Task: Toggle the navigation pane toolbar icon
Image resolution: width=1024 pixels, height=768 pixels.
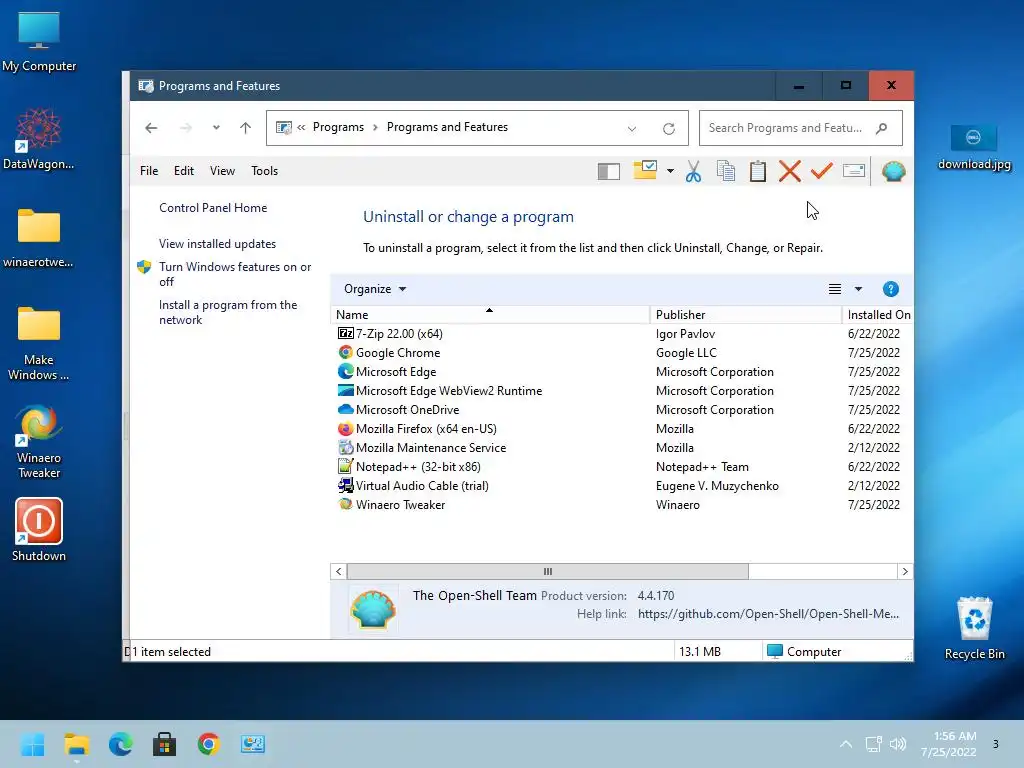Action: pyautogui.click(x=608, y=171)
